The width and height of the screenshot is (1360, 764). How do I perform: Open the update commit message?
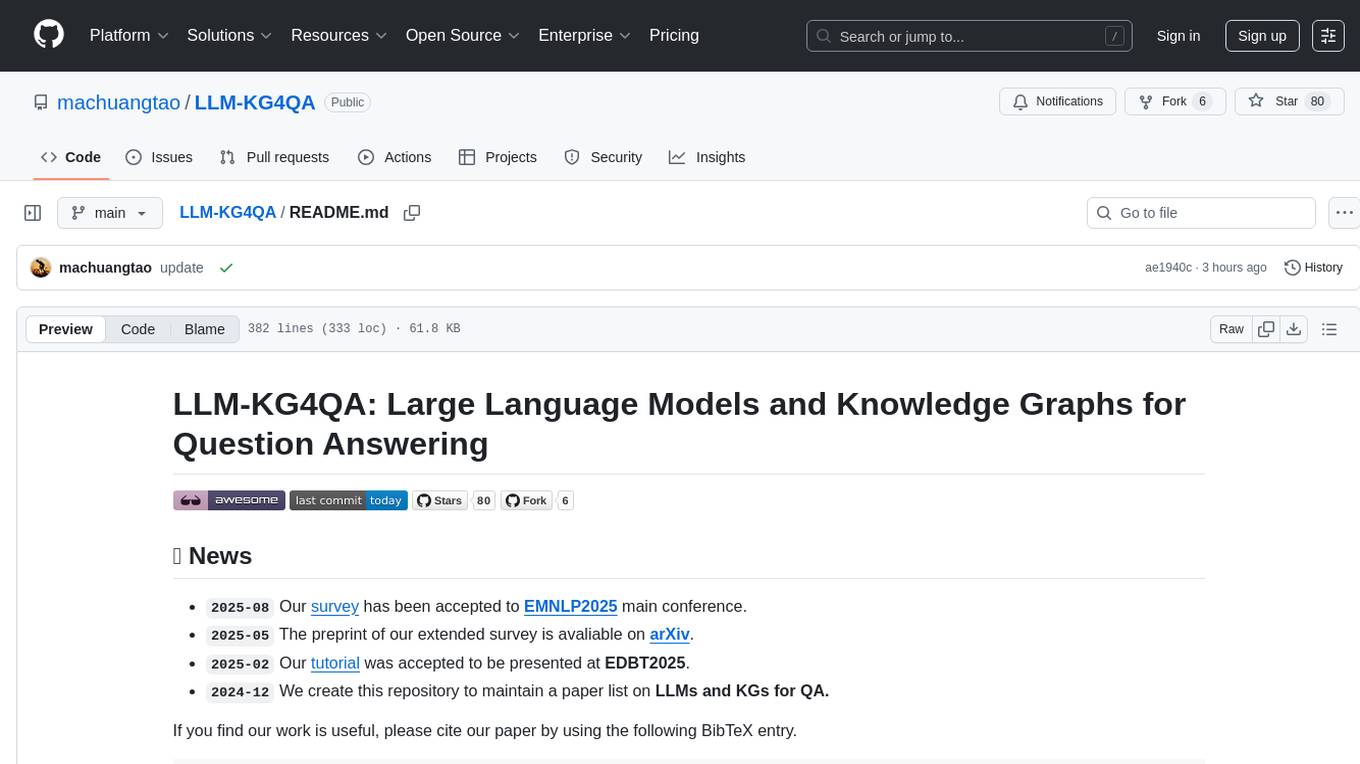[182, 268]
